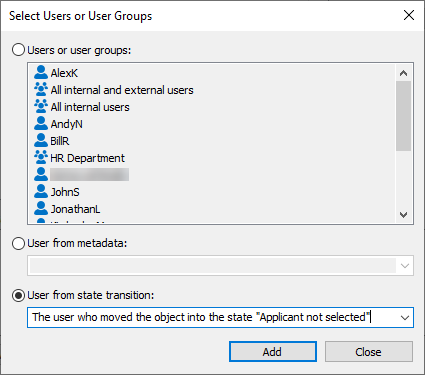
Task: Open the User from metadata dropdown arrow
Action: click(x=405, y=266)
